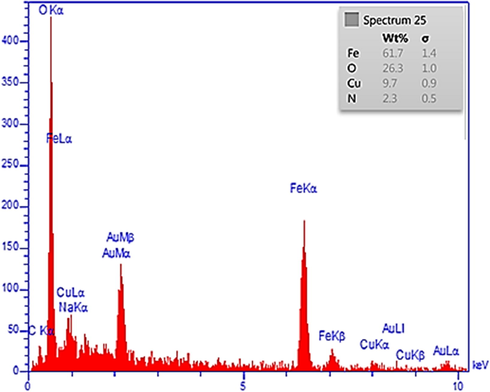Click the FeKβ peak label
The height and width of the screenshot is (392, 490).
click(x=332, y=336)
